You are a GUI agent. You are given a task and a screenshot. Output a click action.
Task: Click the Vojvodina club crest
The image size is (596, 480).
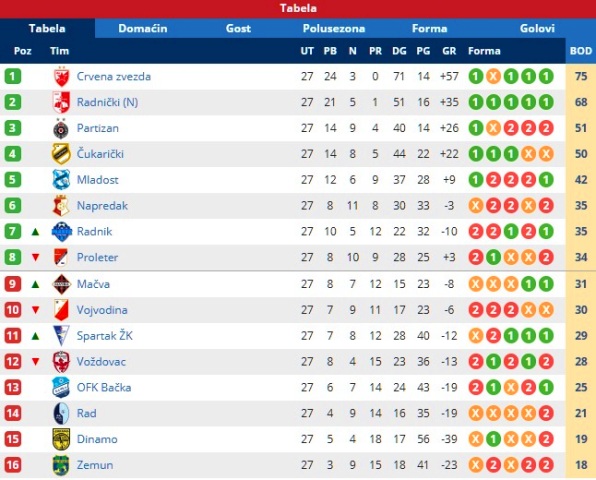click(61, 310)
